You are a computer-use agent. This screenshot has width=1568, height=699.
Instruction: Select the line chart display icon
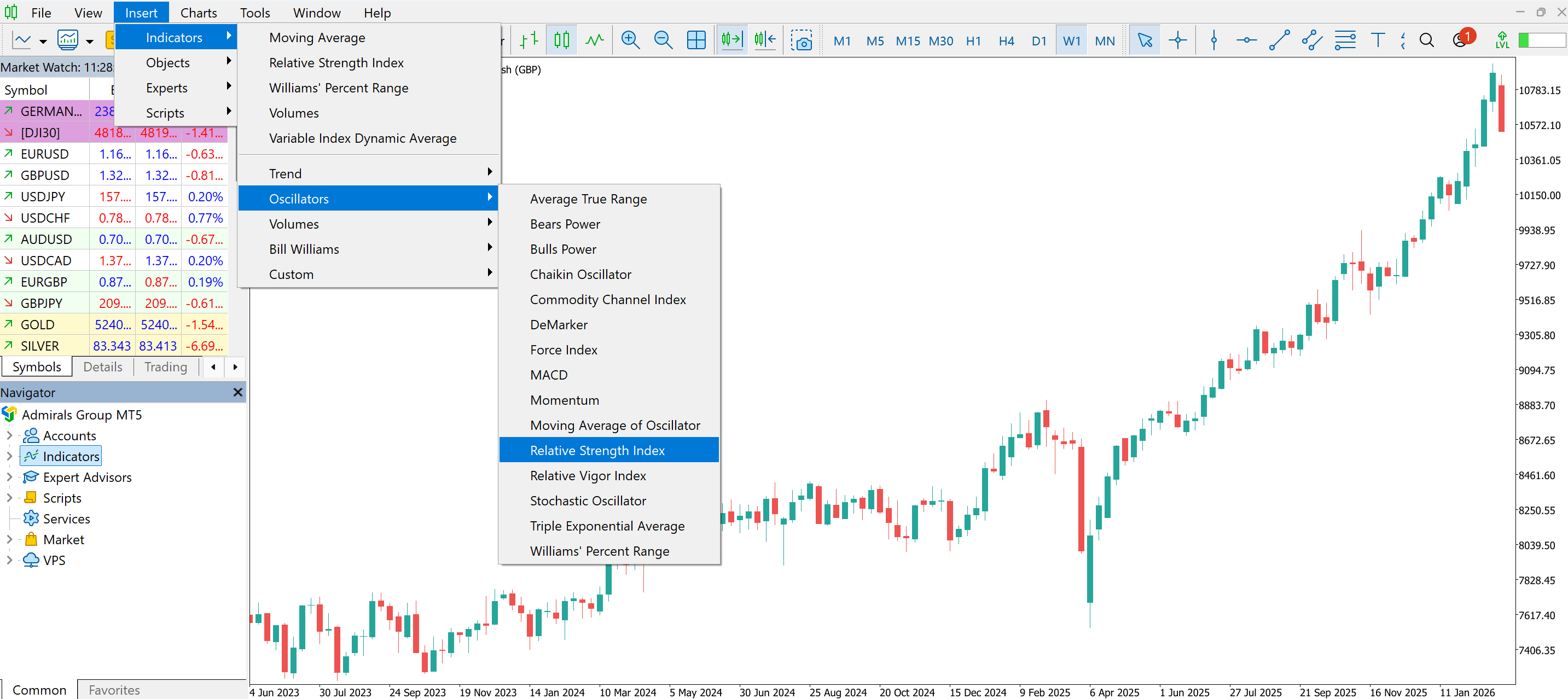pos(594,41)
